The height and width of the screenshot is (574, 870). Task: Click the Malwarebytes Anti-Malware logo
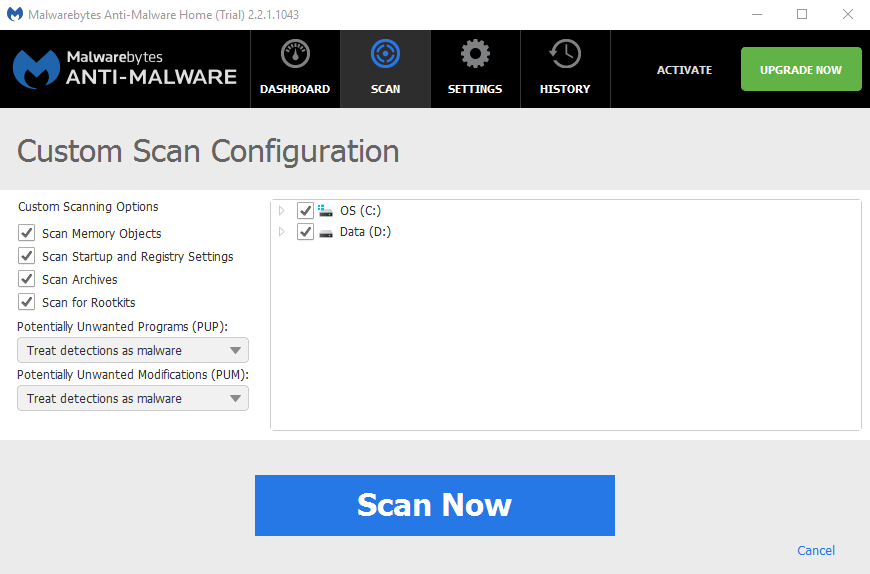125,69
